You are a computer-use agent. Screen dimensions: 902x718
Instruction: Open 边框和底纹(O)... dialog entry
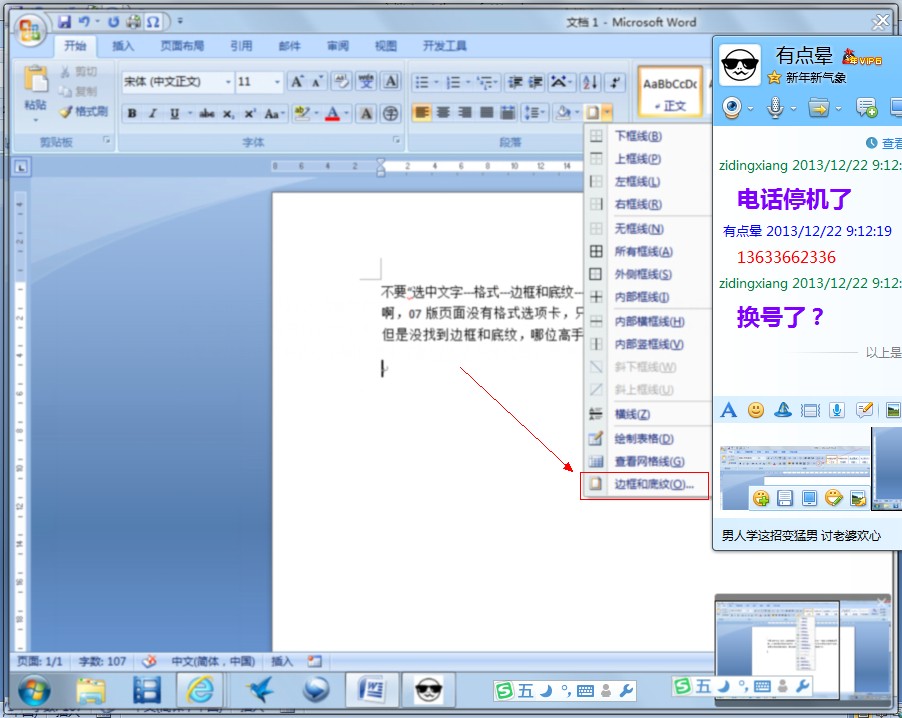645,484
